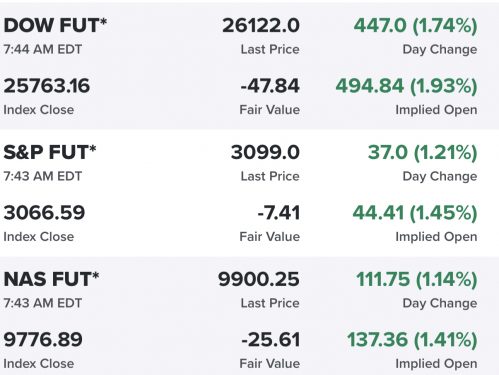Click S&P last price 3099.0

pos(265,152)
